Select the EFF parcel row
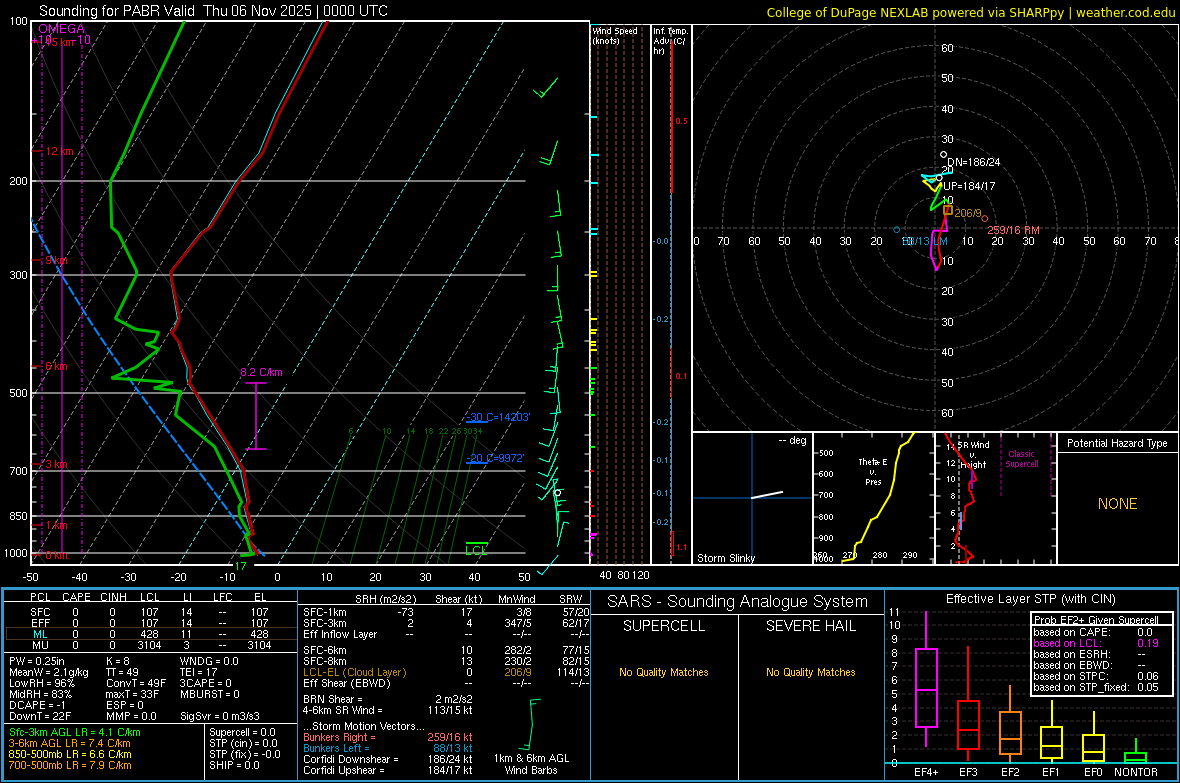Image resolution: width=1180 pixels, height=783 pixels. click(151, 623)
